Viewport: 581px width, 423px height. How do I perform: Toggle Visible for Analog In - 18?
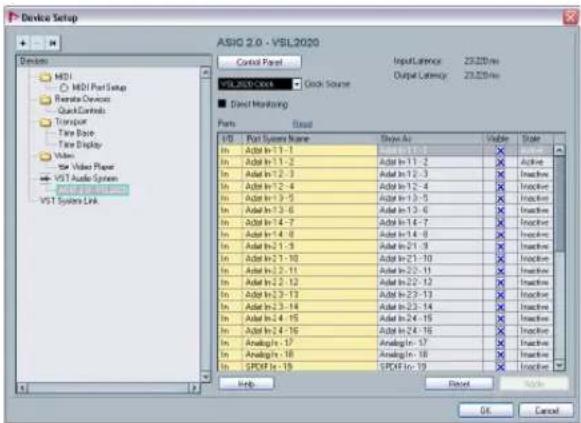point(500,355)
